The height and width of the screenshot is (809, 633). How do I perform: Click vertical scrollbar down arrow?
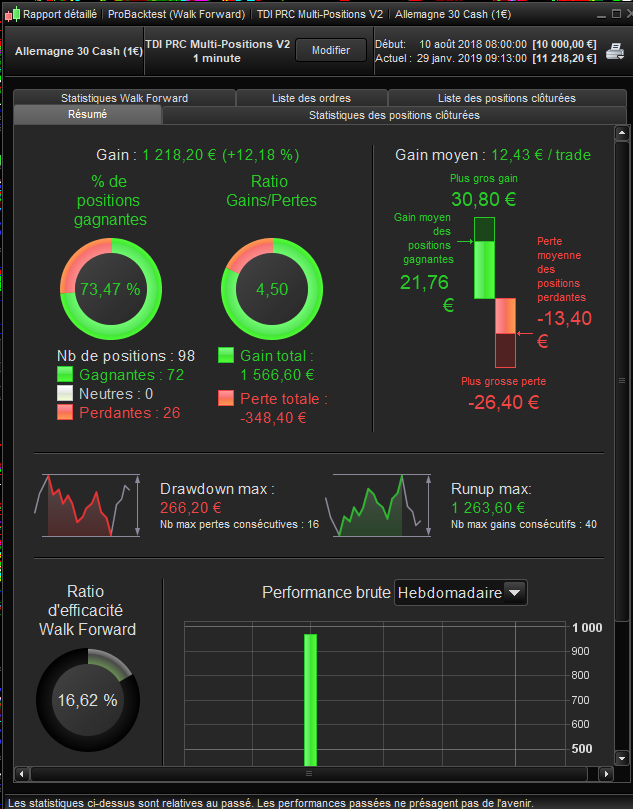tap(622, 758)
